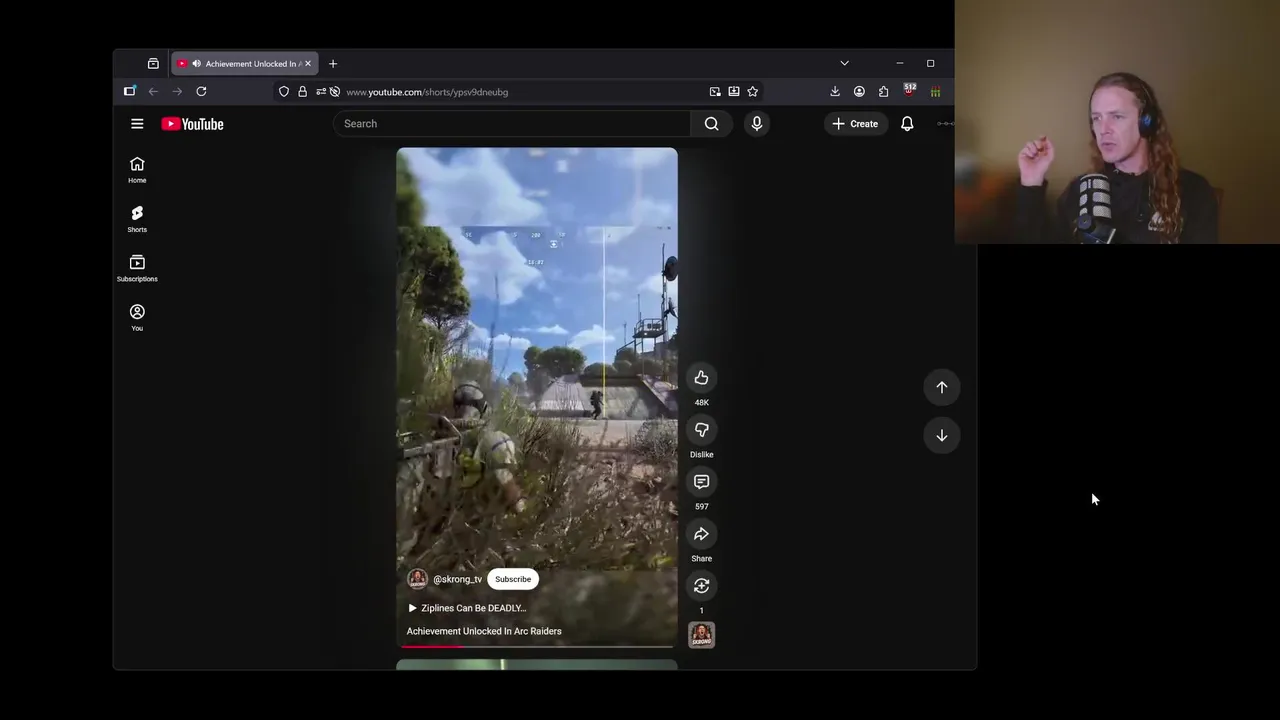Toggle the browser sidebar button
Screen dimensions: 1280x720
(x=129, y=92)
